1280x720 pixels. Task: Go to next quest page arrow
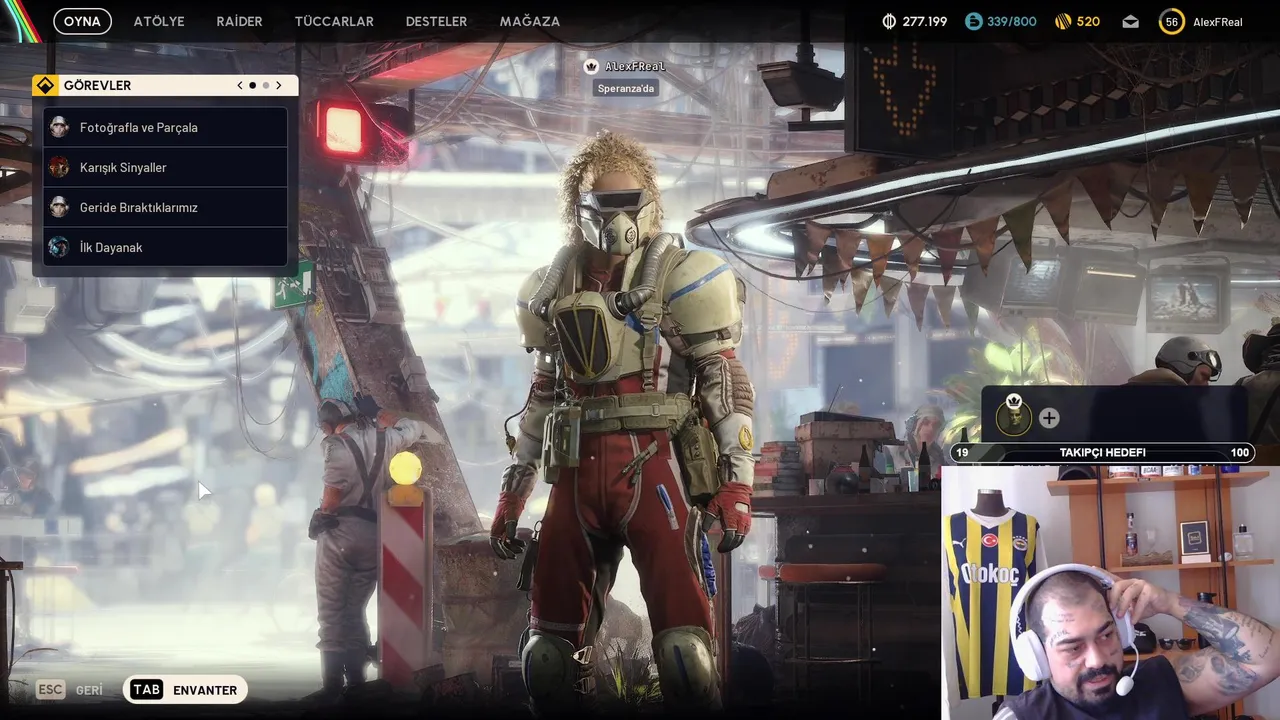click(x=279, y=85)
